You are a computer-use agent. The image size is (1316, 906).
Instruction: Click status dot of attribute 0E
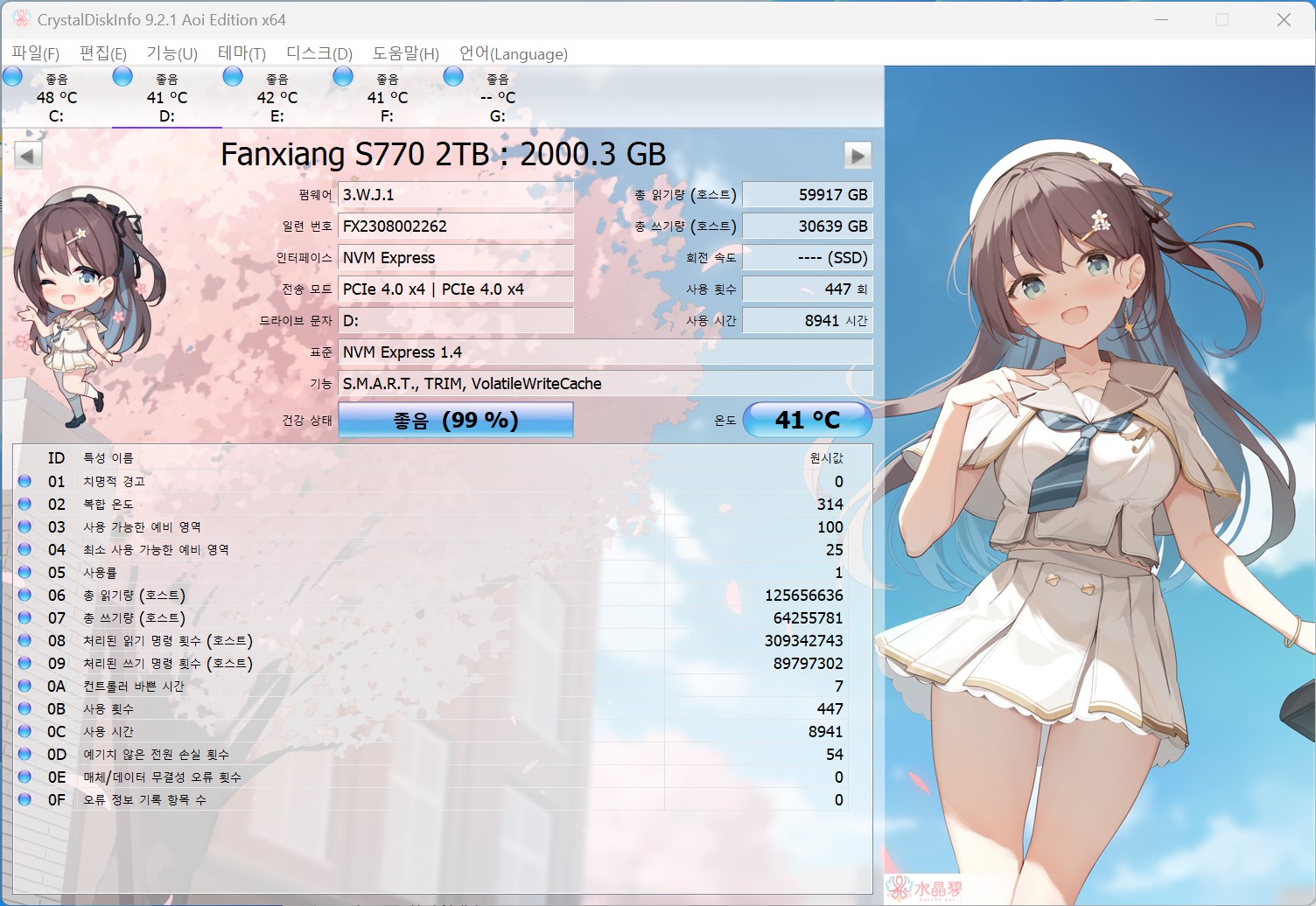tap(24, 777)
